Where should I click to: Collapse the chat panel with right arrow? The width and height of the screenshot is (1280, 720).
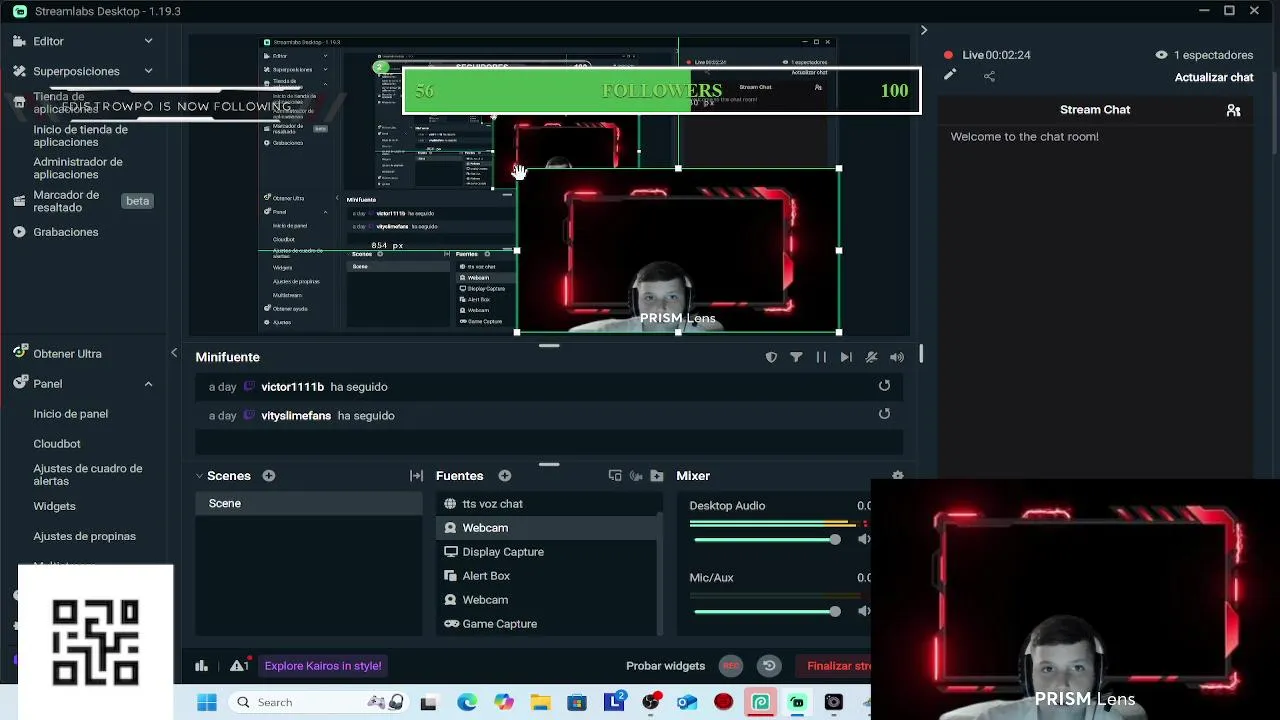click(x=924, y=31)
